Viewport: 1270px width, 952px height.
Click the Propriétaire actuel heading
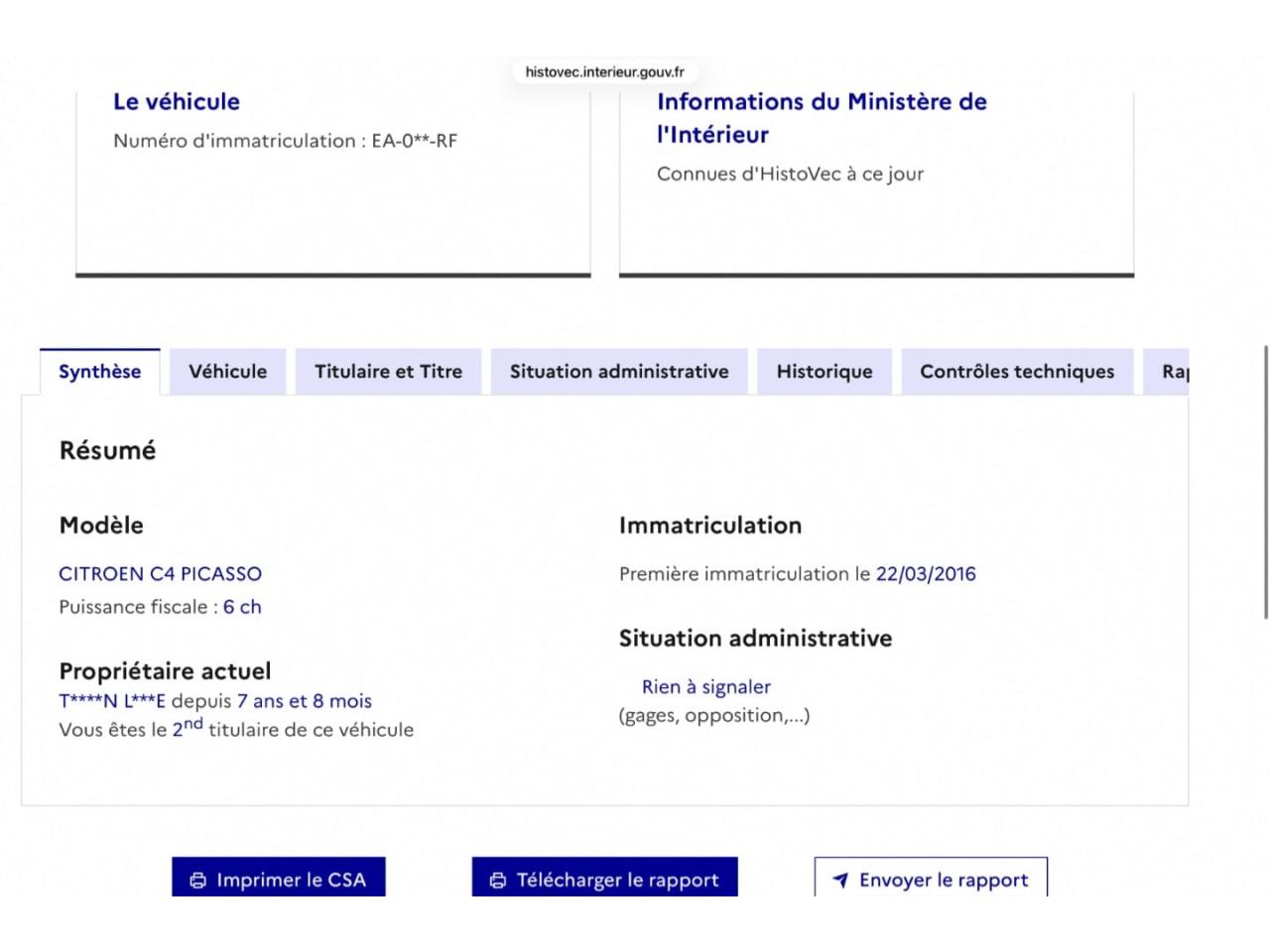165,671
